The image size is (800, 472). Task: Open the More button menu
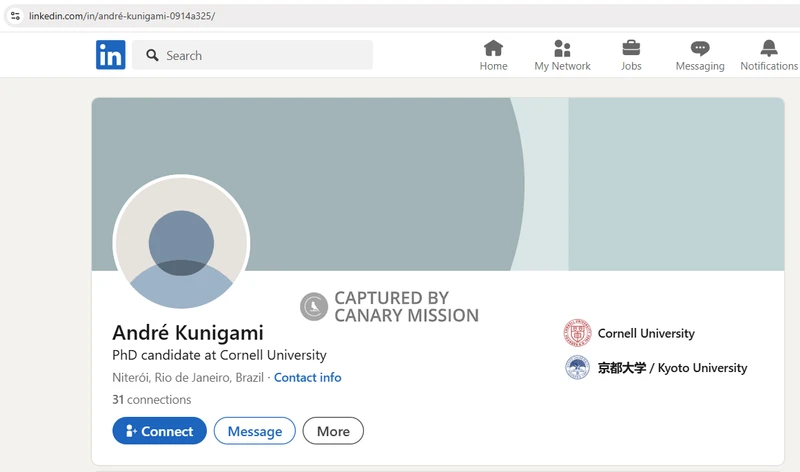coord(333,431)
